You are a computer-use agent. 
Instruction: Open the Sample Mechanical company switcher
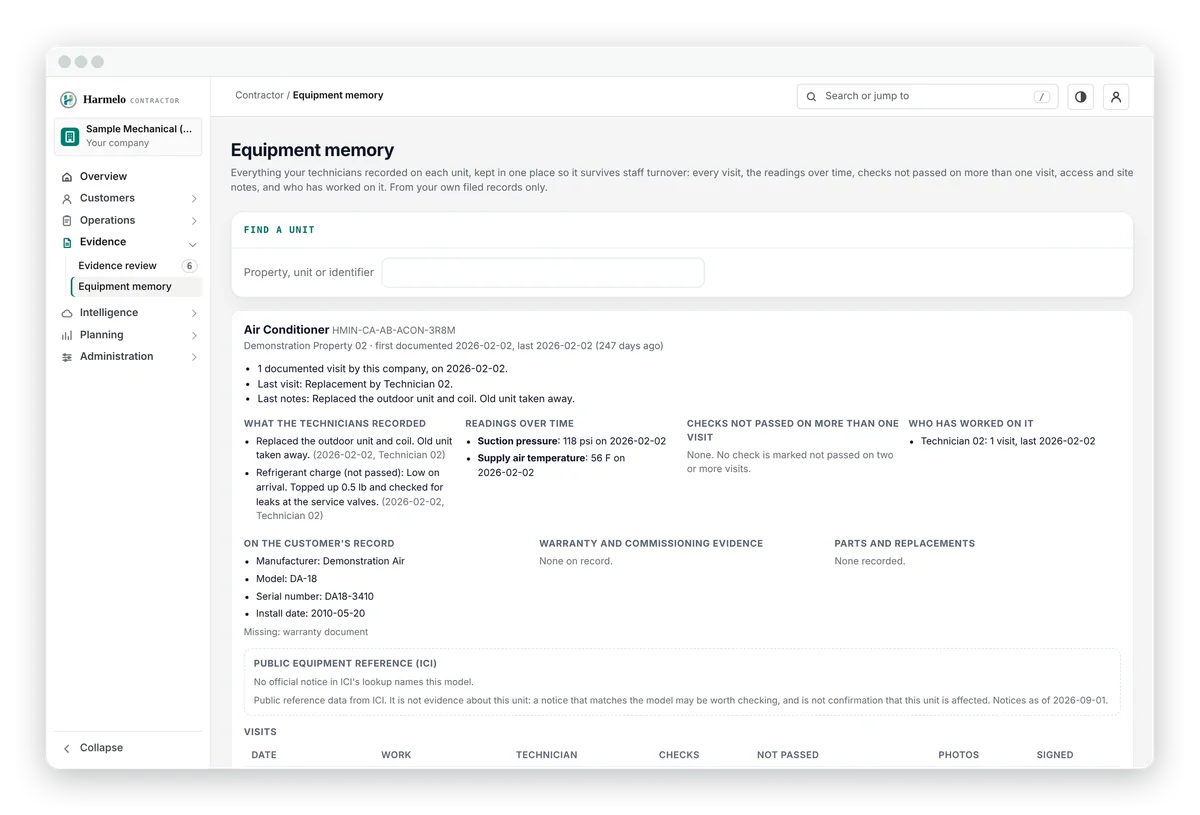128,136
